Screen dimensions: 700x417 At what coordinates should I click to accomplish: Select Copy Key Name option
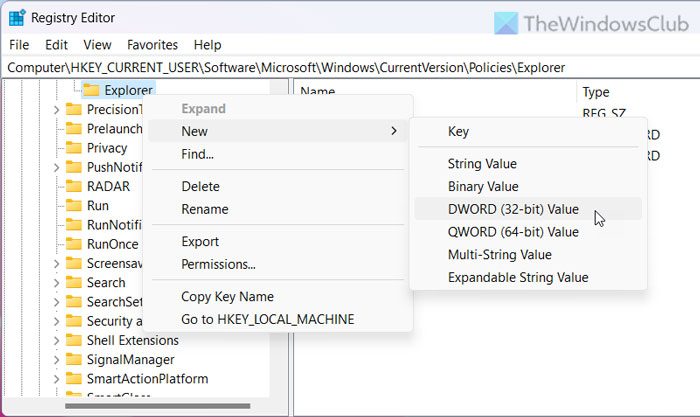(x=277, y=296)
